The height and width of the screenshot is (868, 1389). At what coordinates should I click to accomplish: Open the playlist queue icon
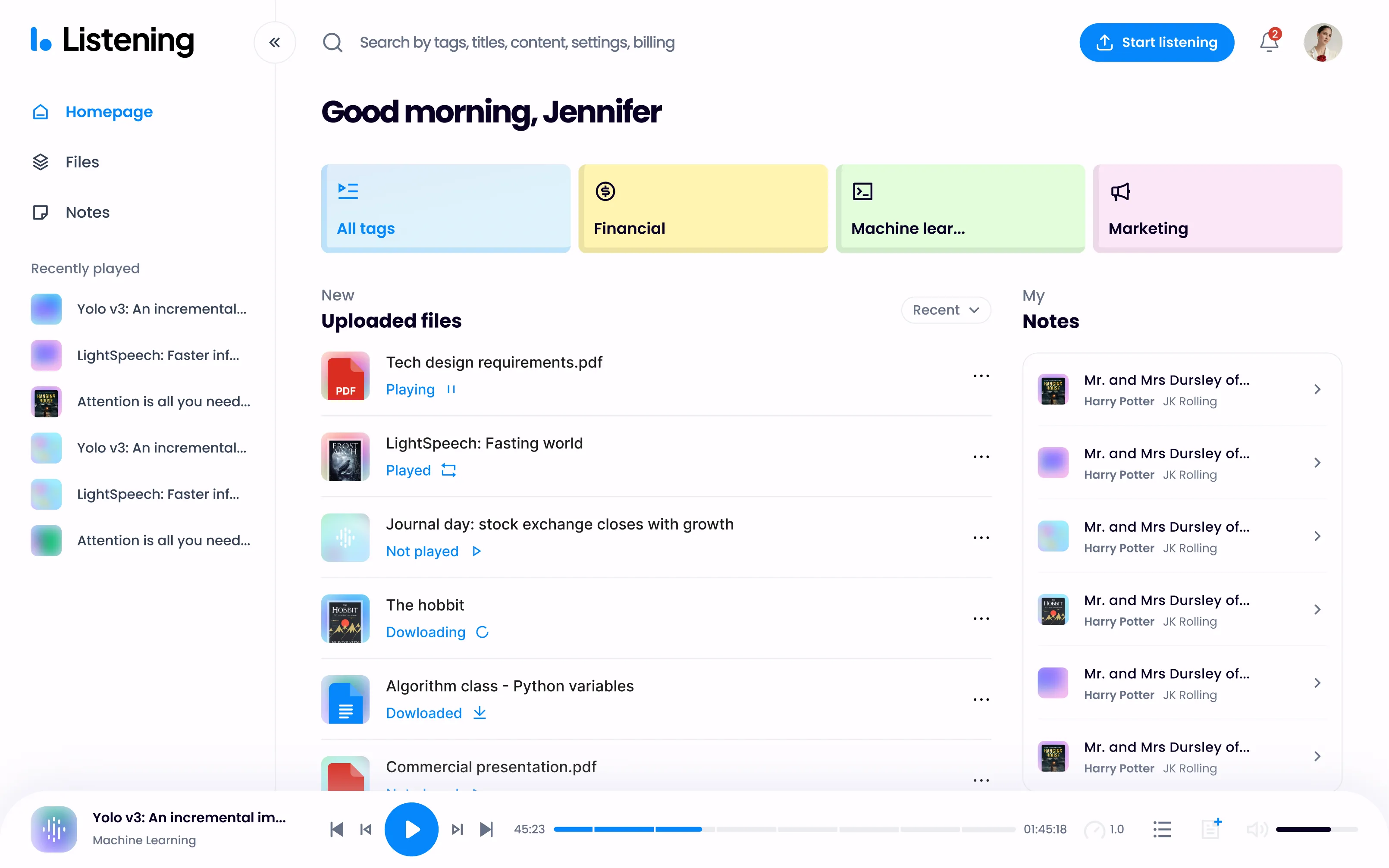(x=1162, y=829)
